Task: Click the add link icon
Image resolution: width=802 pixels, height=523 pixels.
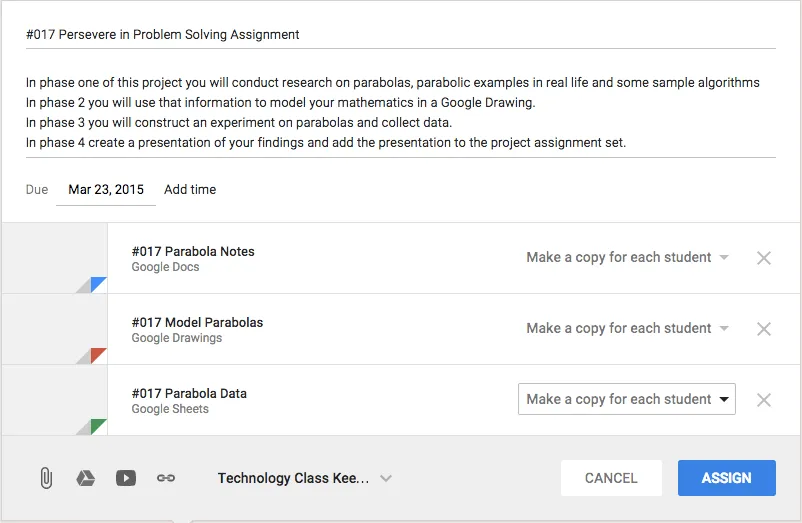Action: pos(166,478)
